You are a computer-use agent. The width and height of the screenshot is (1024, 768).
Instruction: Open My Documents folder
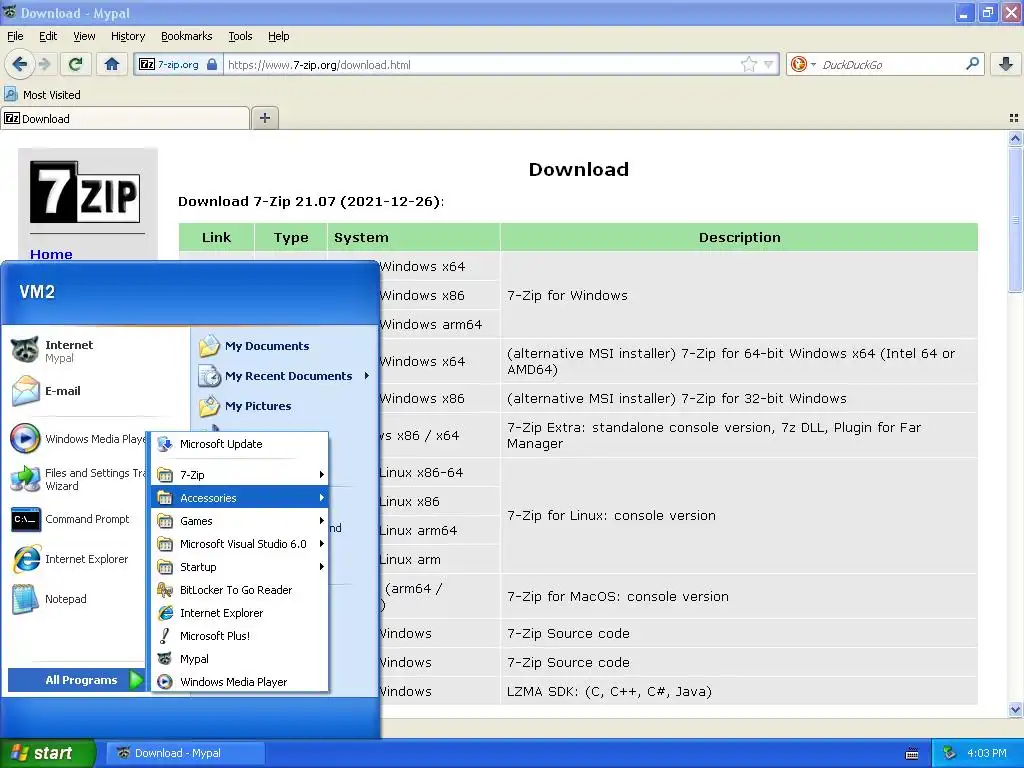coord(253,345)
